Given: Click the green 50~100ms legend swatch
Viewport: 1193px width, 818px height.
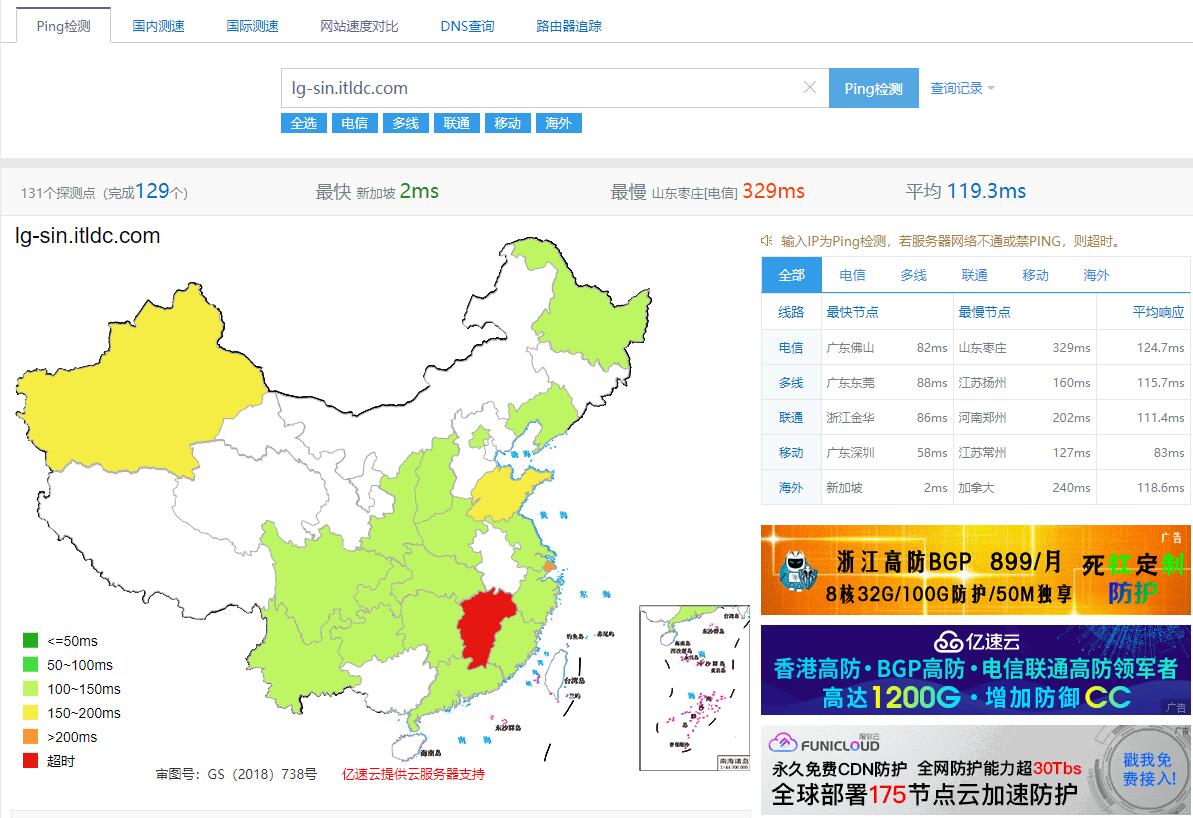Looking at the screenshot, I should (30, 664).
